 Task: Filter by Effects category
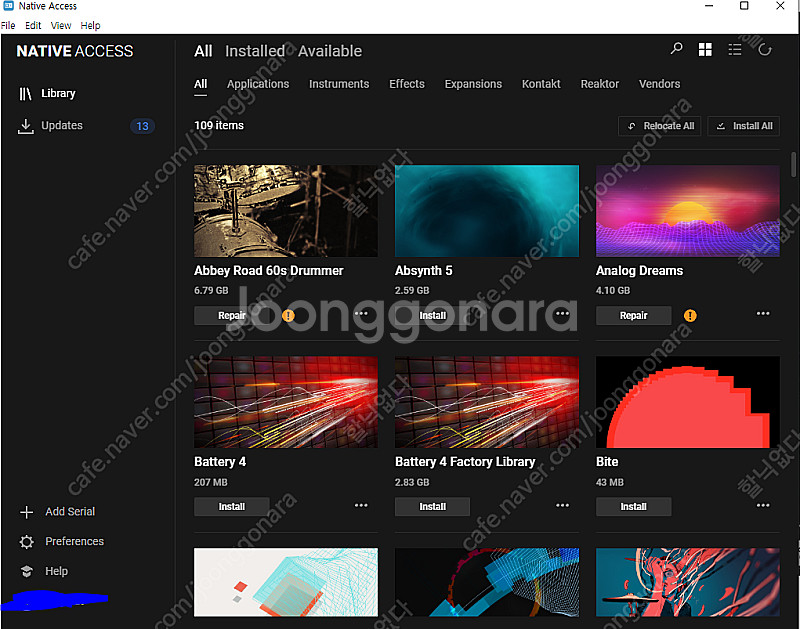[x=407, y=84]
